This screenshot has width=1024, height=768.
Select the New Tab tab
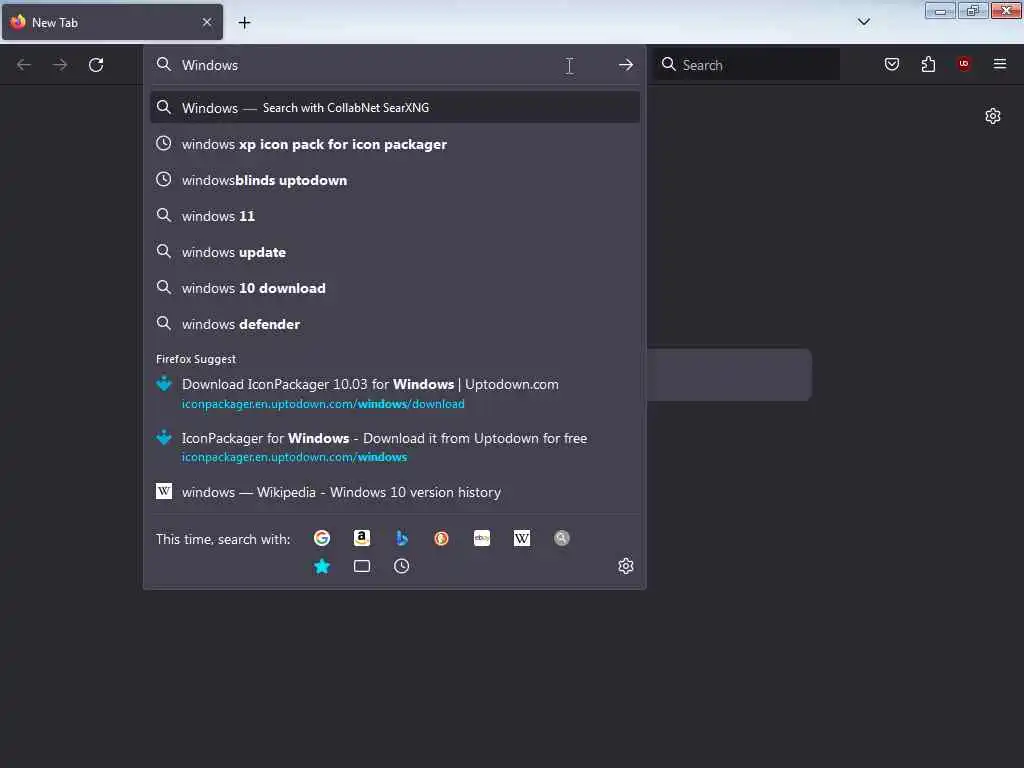coord(112,22)
